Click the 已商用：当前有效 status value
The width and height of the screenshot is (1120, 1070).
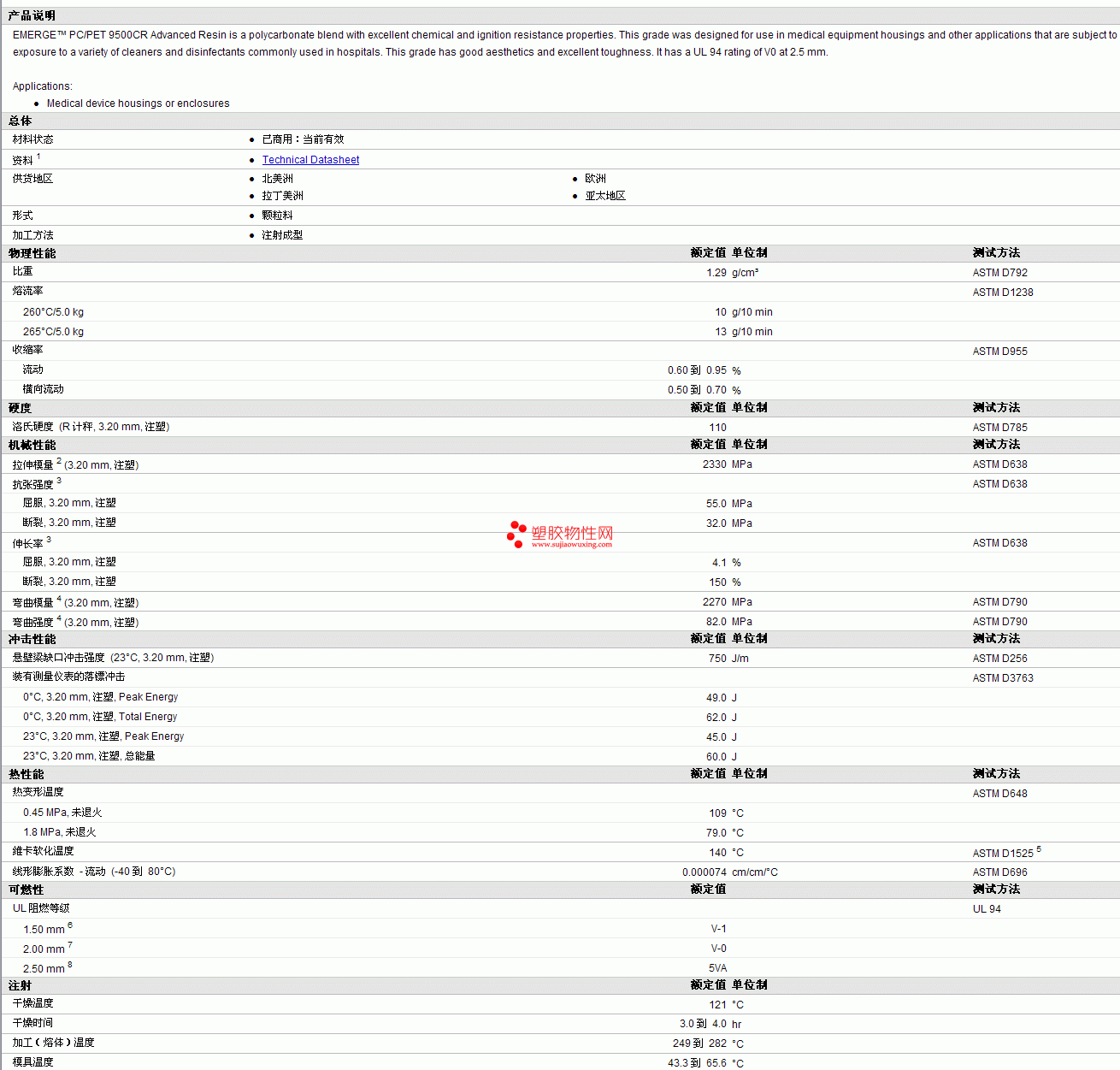[303, 139]
